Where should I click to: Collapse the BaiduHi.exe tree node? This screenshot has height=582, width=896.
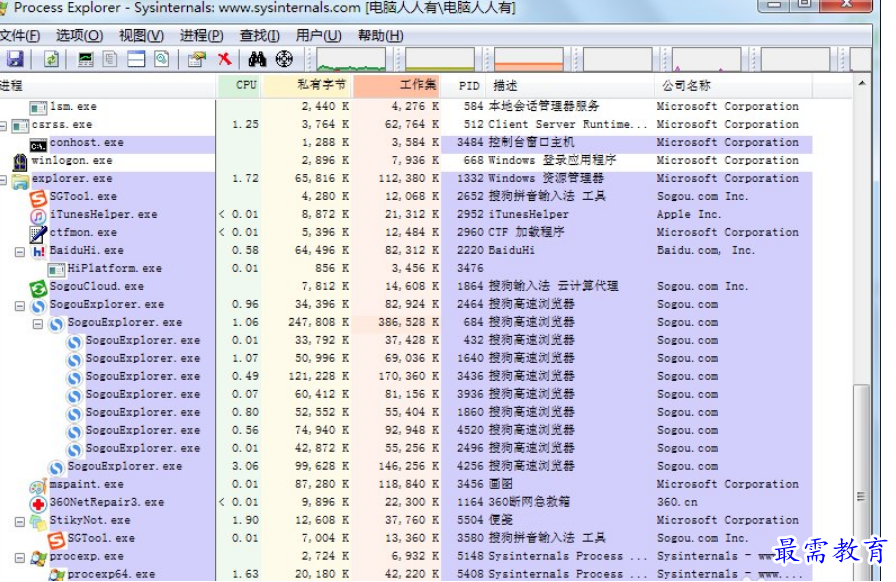[20, 252]
